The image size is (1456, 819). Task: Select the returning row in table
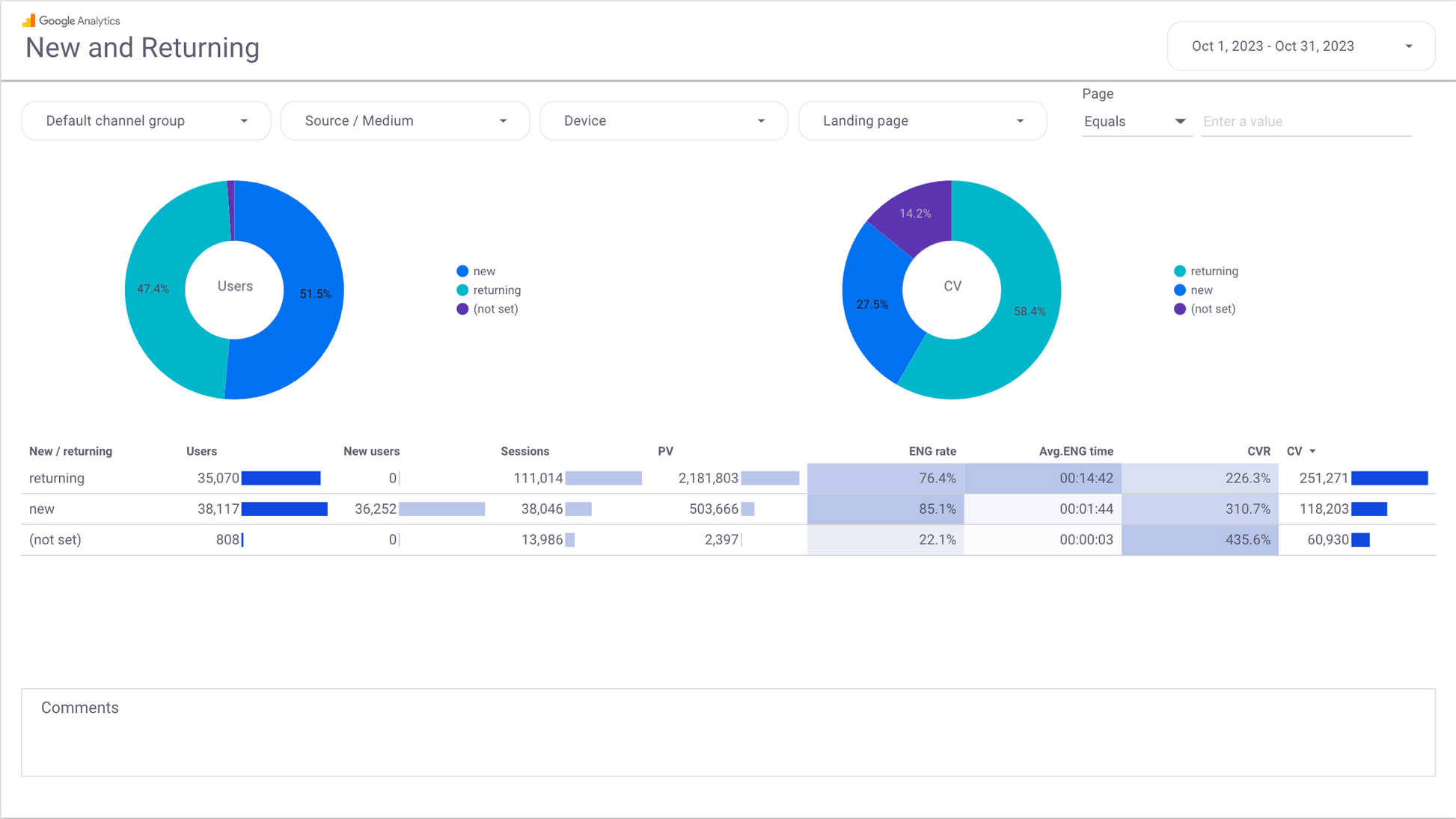point(57,479)
